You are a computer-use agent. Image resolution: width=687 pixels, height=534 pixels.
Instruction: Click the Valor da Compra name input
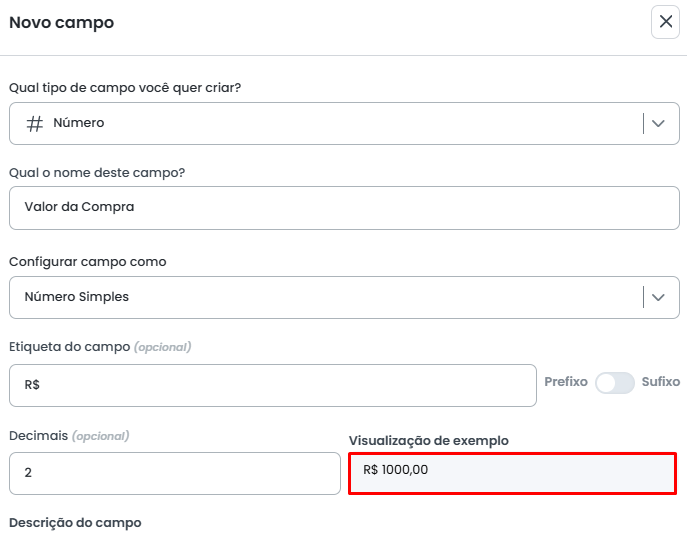pyautogui.click(x=344, y=207)
